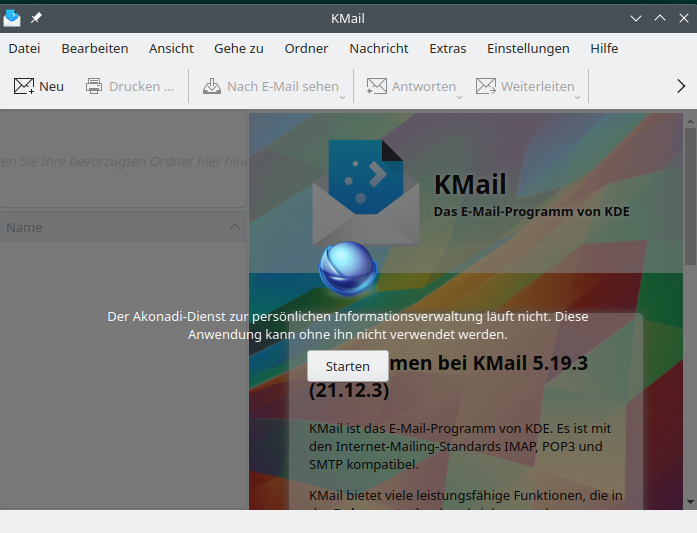Click the Neu new message icon

tap(24, 86)
